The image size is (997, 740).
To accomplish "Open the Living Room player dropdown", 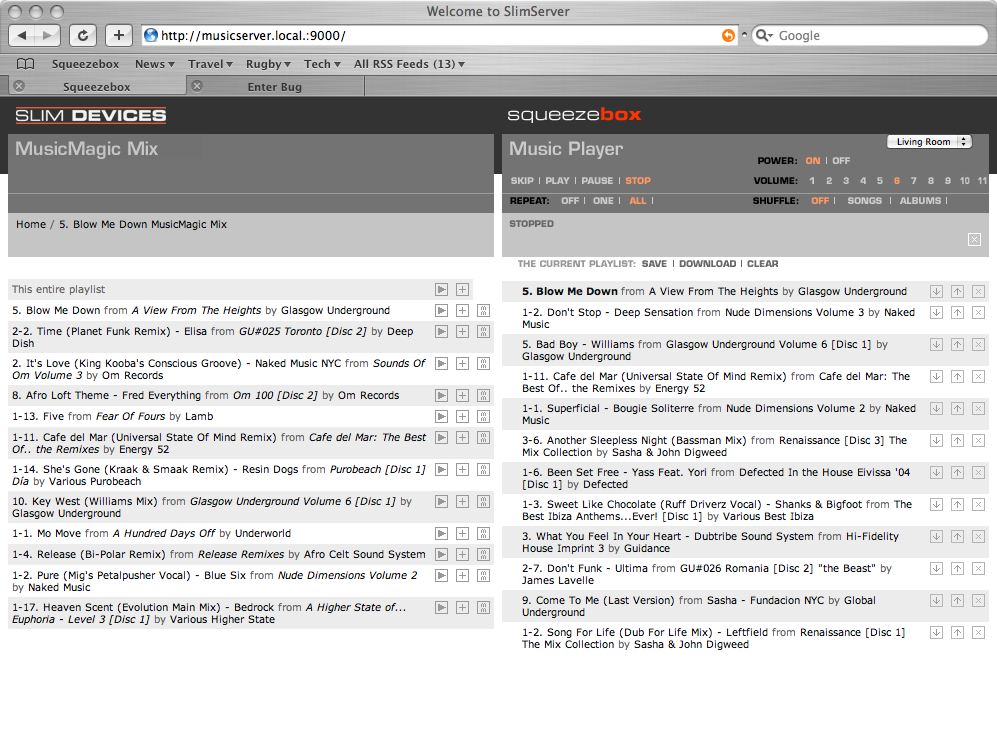I will [929, 142].
